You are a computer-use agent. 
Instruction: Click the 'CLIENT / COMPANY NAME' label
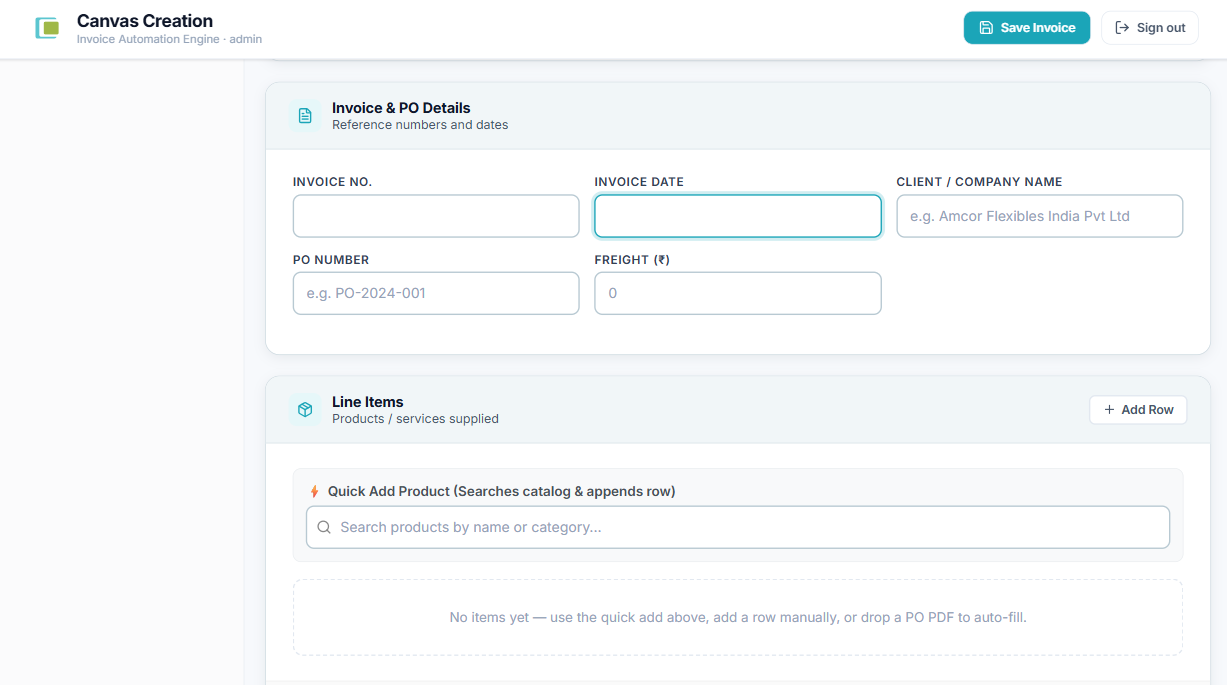979,182
